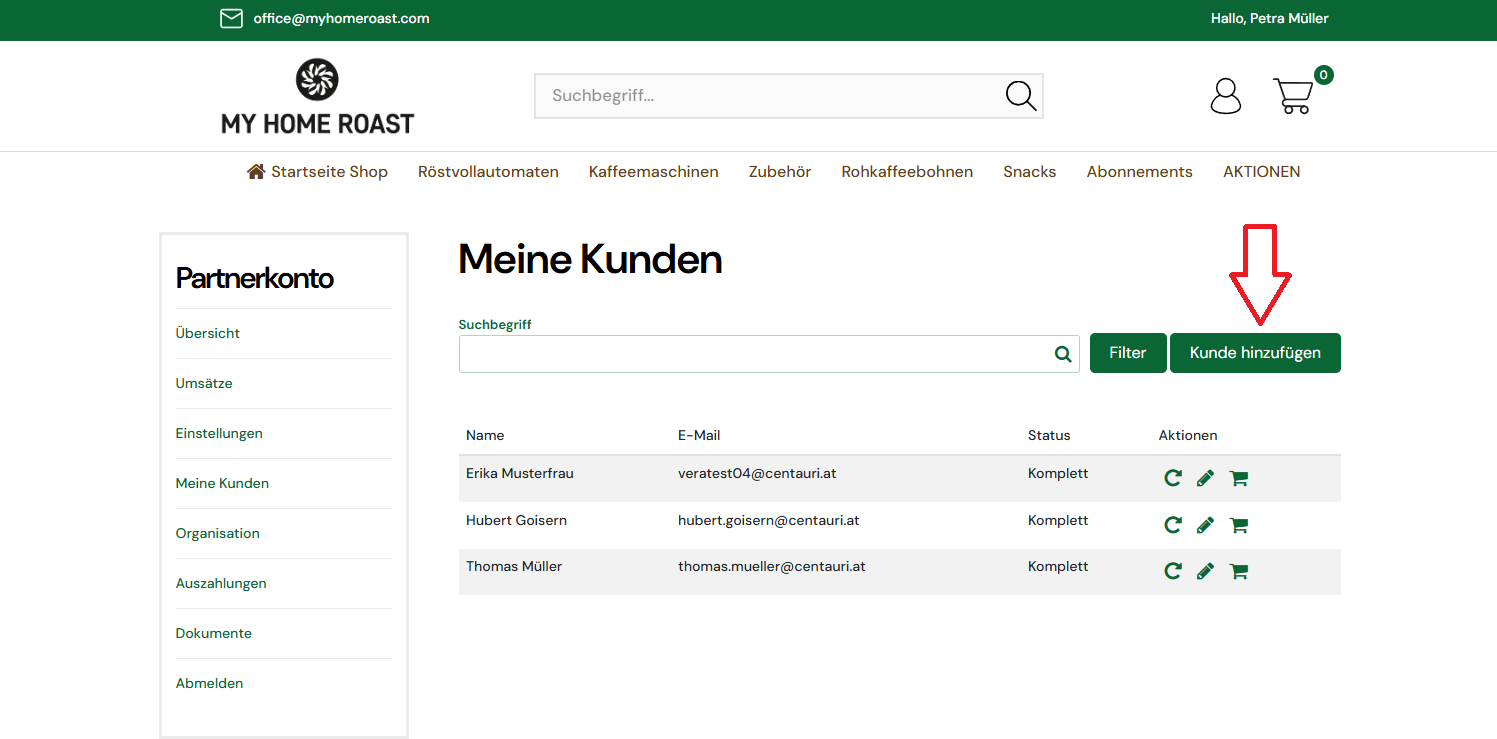
Task: Open Dokumente in the sidebar
Action: (x=214, y=633)
